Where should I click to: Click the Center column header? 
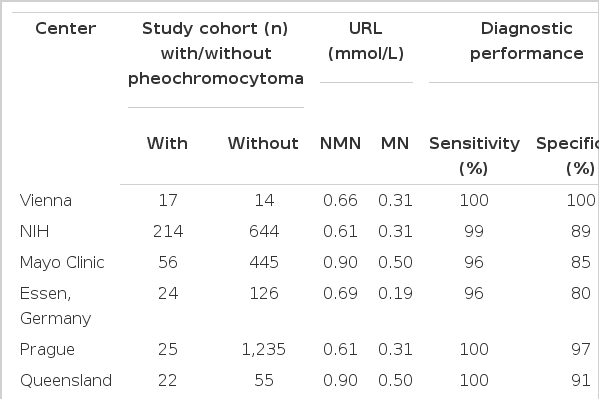66,29
